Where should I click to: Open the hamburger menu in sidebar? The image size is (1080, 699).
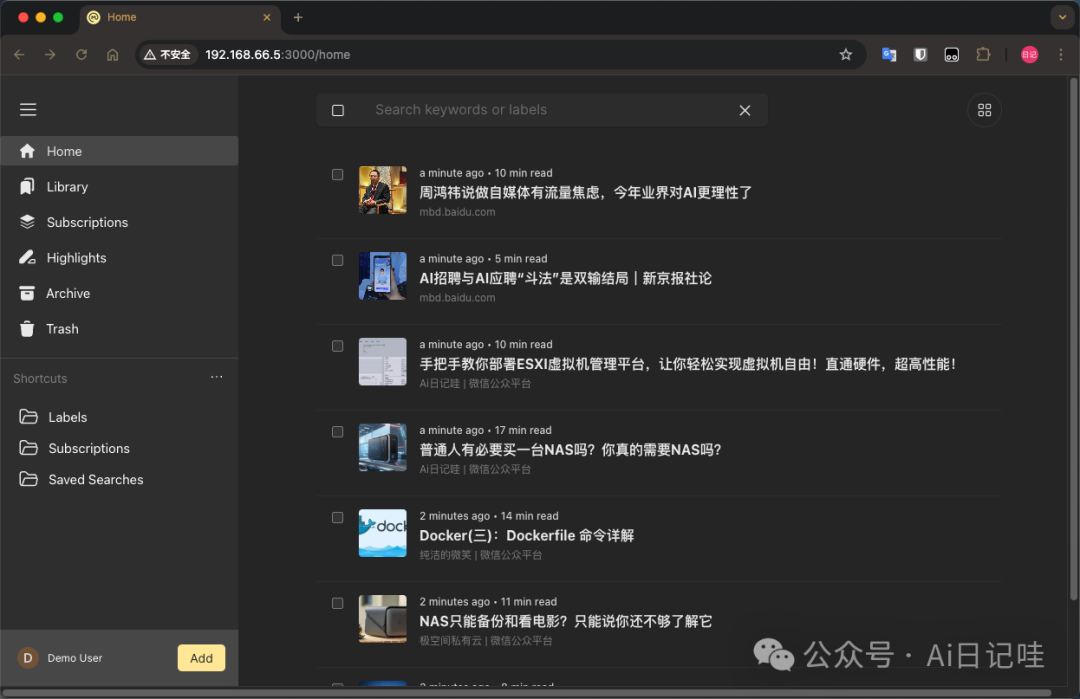pos(28,109)
